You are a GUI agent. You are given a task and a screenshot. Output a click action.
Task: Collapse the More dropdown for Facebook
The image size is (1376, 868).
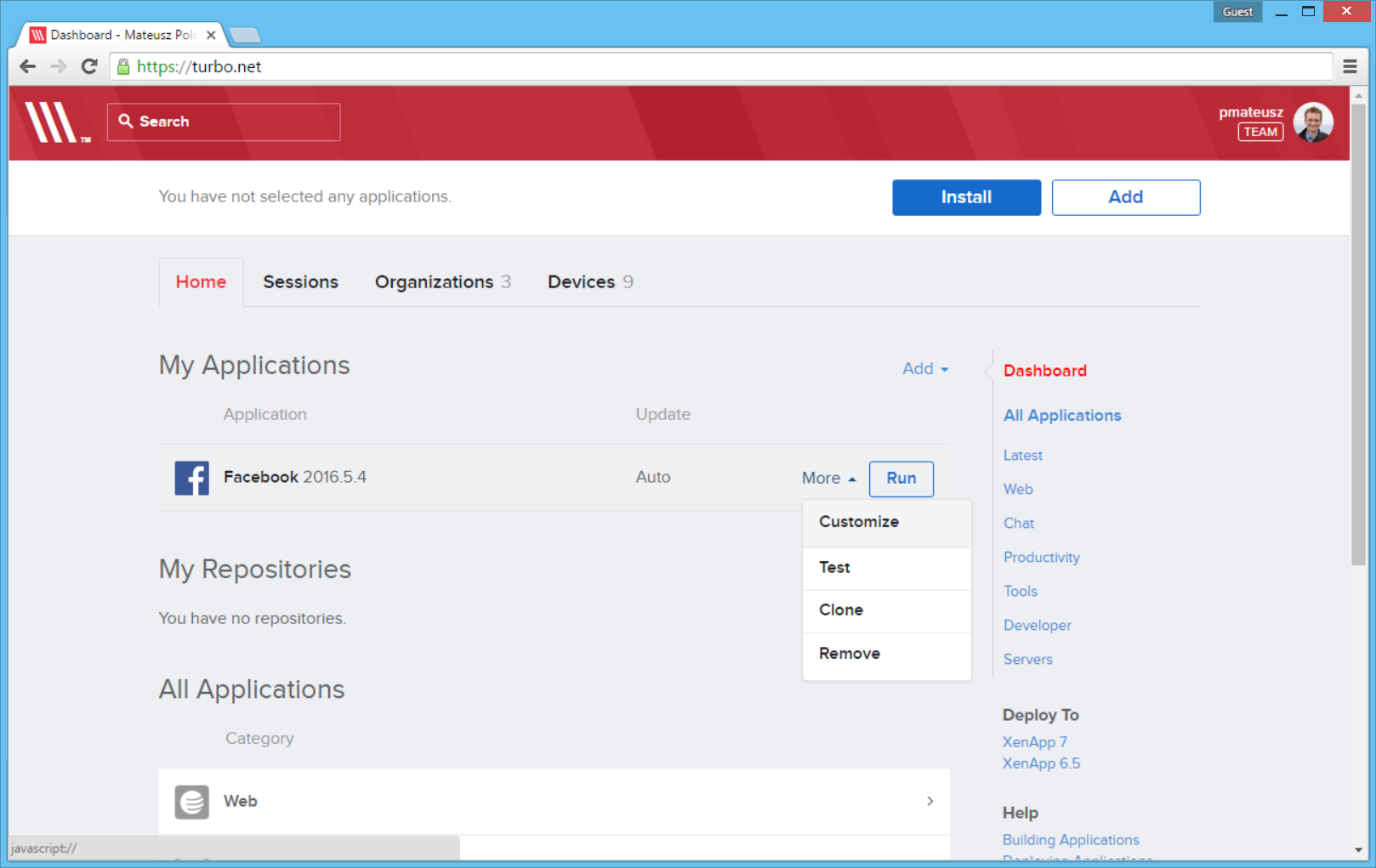click(827, 478)
